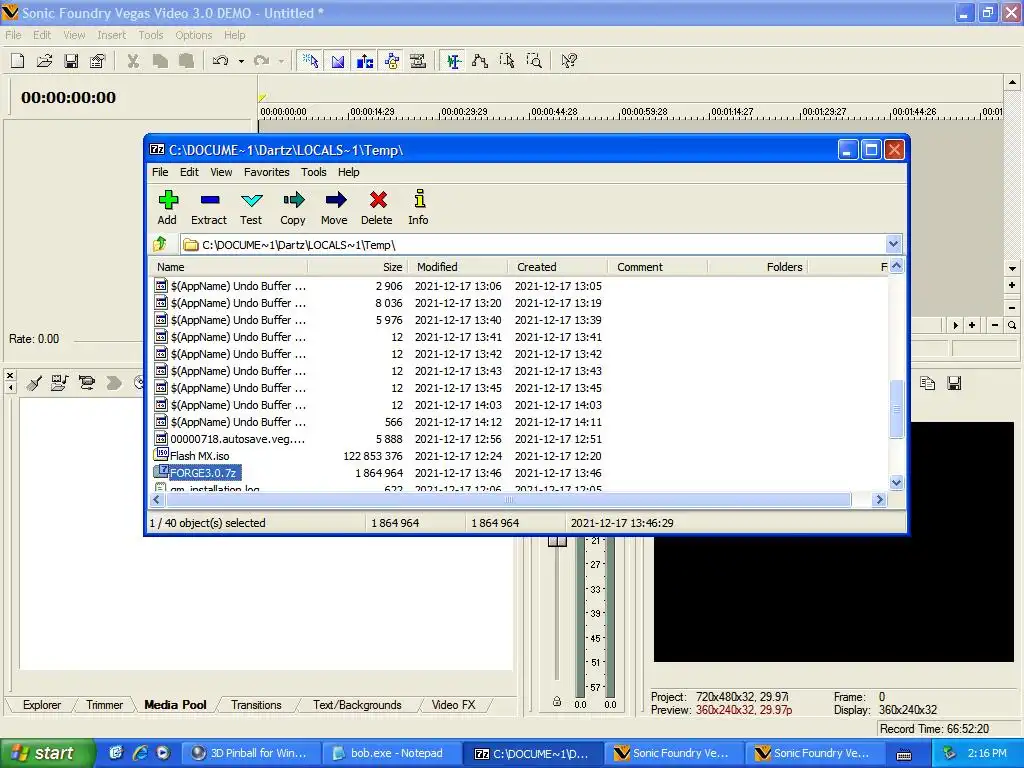This screenshot has height=768, width=1024.
Task: Open project properties from the toolbar
Action: (97, 61)
